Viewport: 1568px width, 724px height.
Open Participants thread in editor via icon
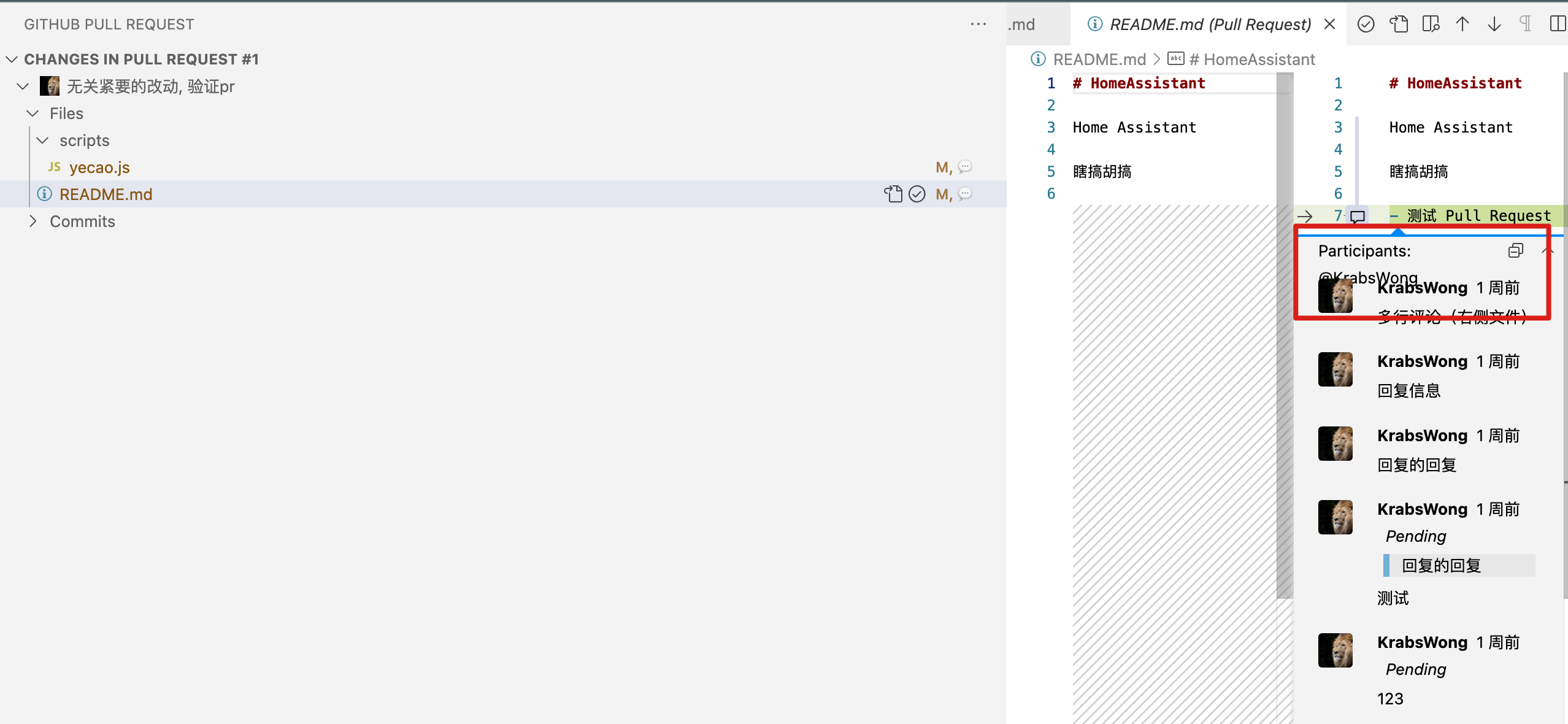click(1516, 250)
